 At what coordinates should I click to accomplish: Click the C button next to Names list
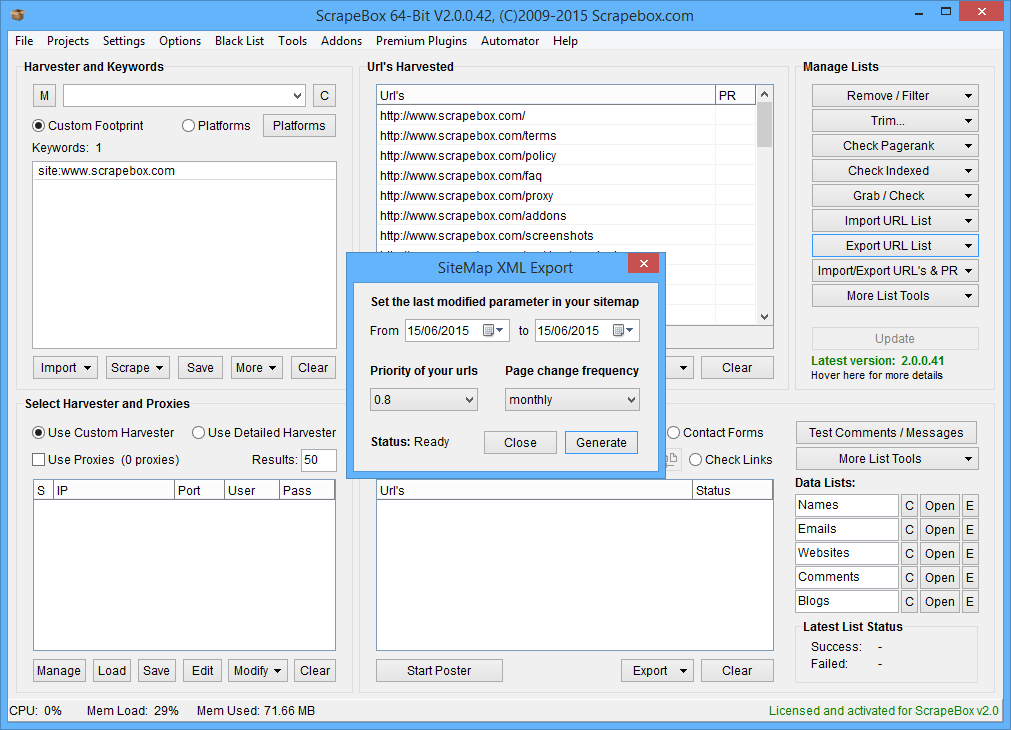click(910, 506)
